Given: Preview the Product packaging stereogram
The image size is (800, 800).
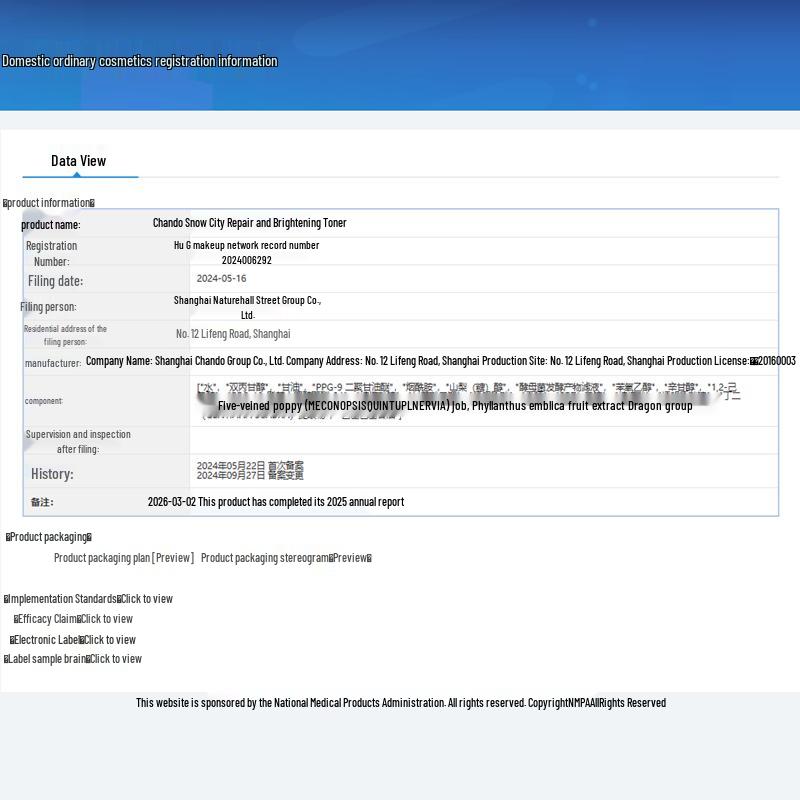Looking at the screenshot, I should pos(285,558).
